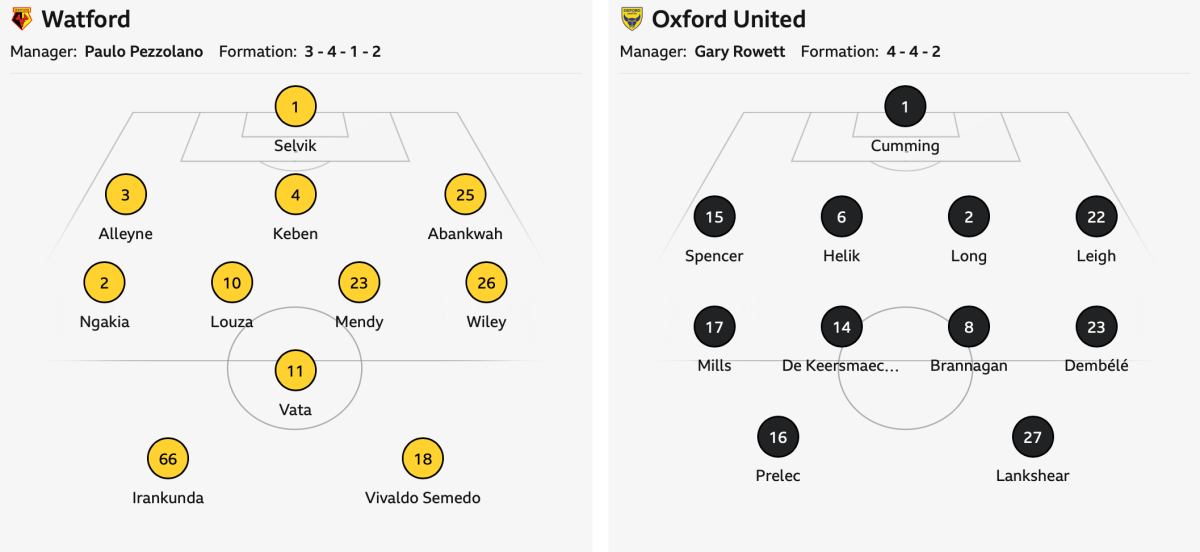Select Irankunda's number 66 badge

point(168,459)
